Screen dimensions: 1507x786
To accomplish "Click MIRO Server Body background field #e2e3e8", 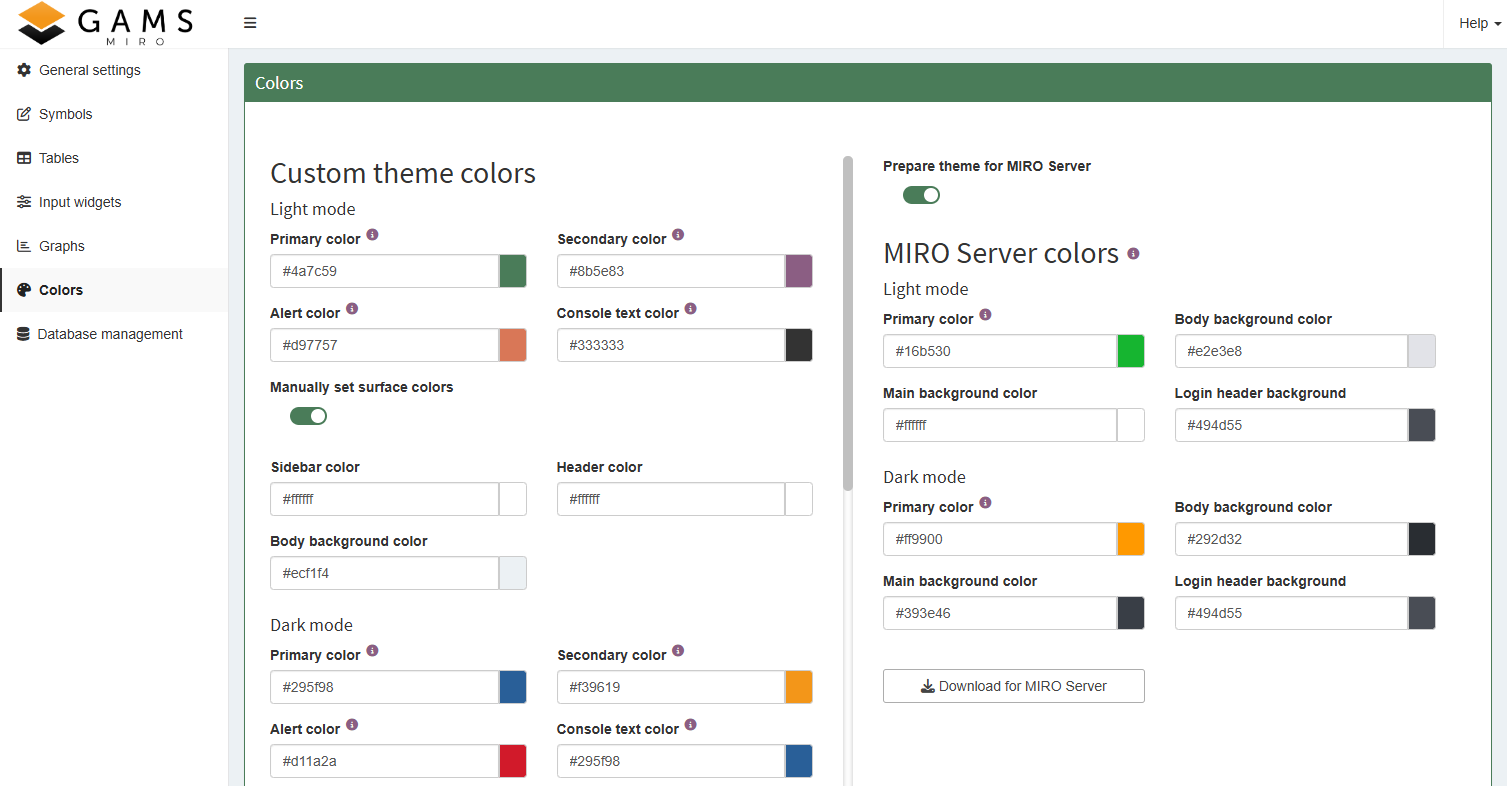I will (x=1291, y=351).
